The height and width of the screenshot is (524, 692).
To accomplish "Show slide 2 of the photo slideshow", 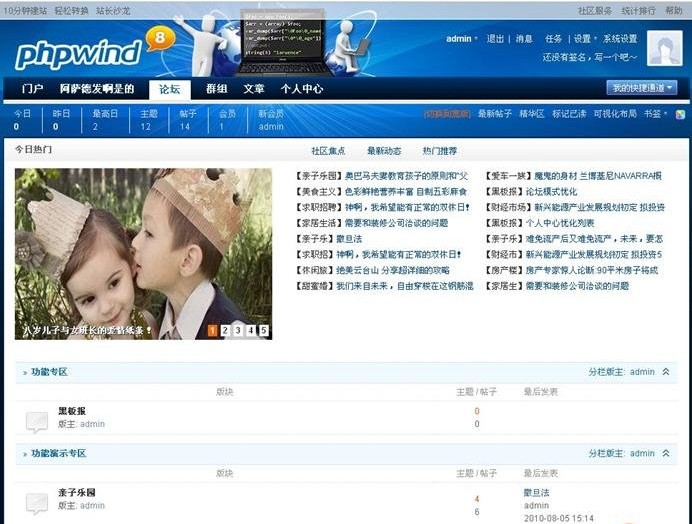I will click(x=225, y=330).
